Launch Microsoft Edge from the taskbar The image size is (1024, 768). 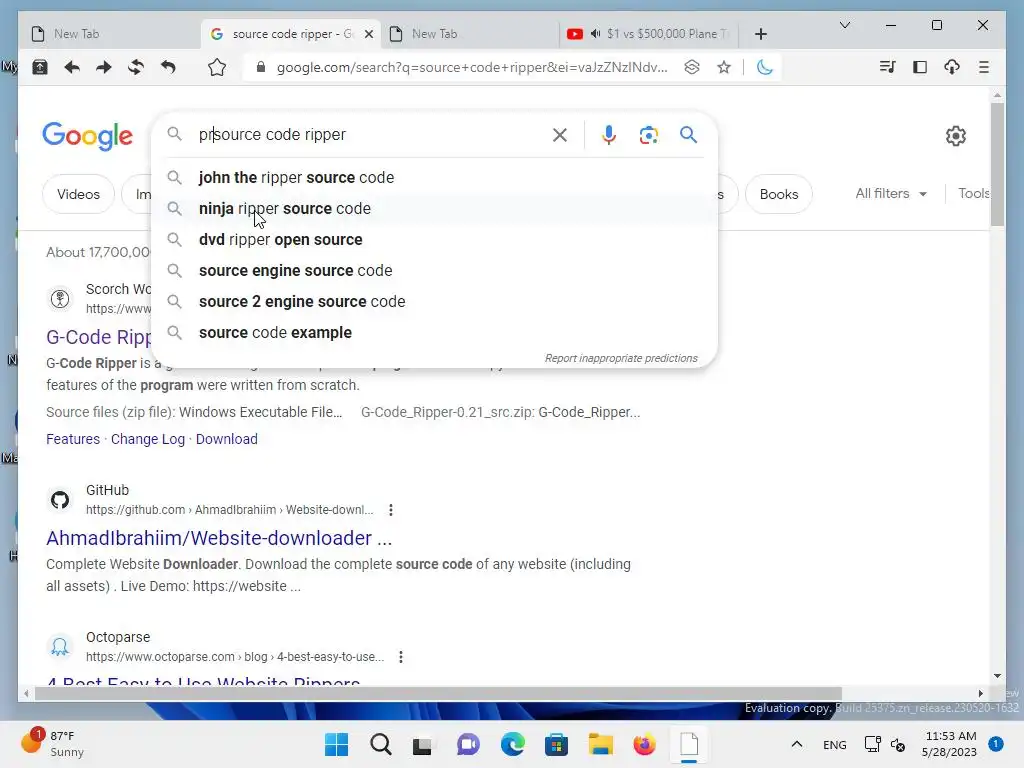click(x=513, y=744)
